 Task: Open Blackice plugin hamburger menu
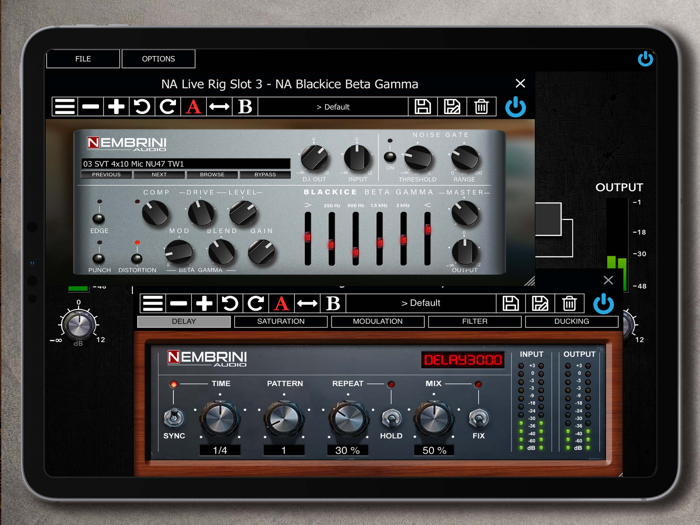click(x=65, y=107)
